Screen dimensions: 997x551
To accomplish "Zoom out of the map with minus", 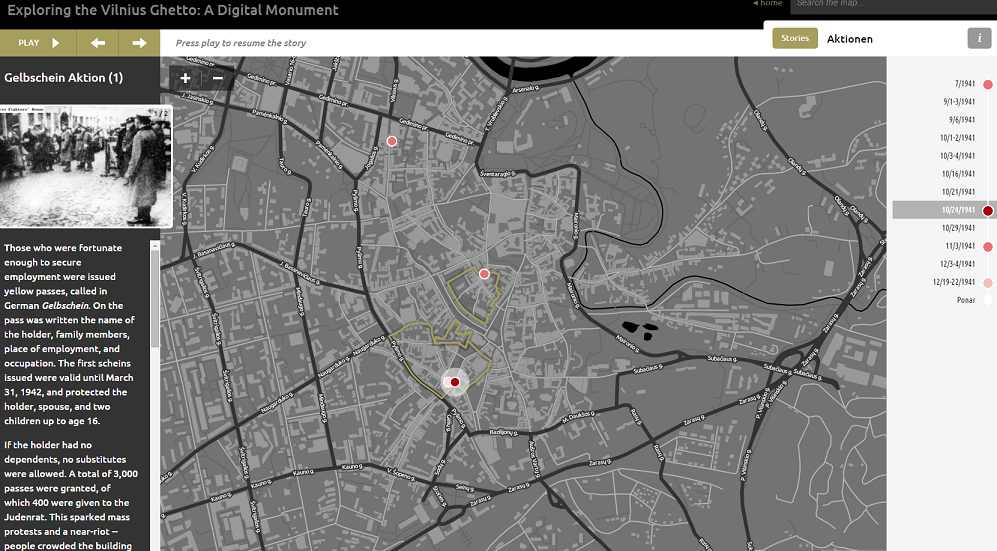I will pos(217,78).
